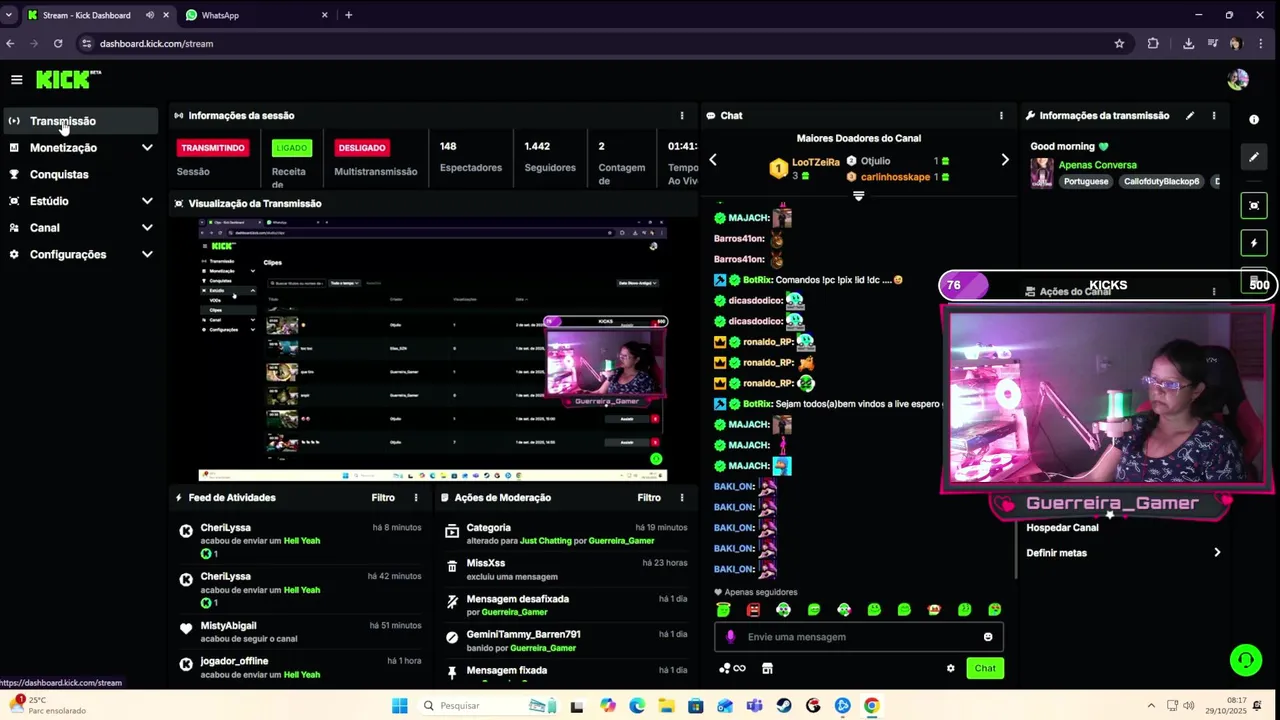Screen dimensions: 1280x720
Task: Click the TRANSMITINDO session badge
Action: [212, 148]
